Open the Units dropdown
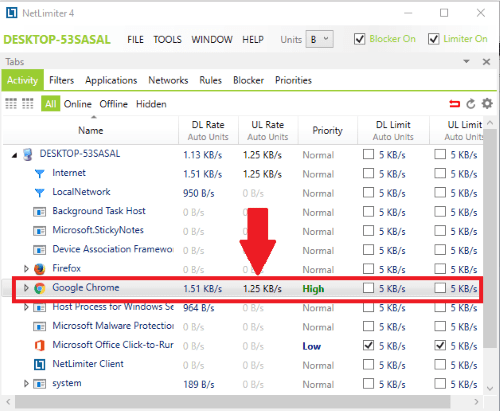Viewport: 500px width, 411px height. tap(320, 39)
